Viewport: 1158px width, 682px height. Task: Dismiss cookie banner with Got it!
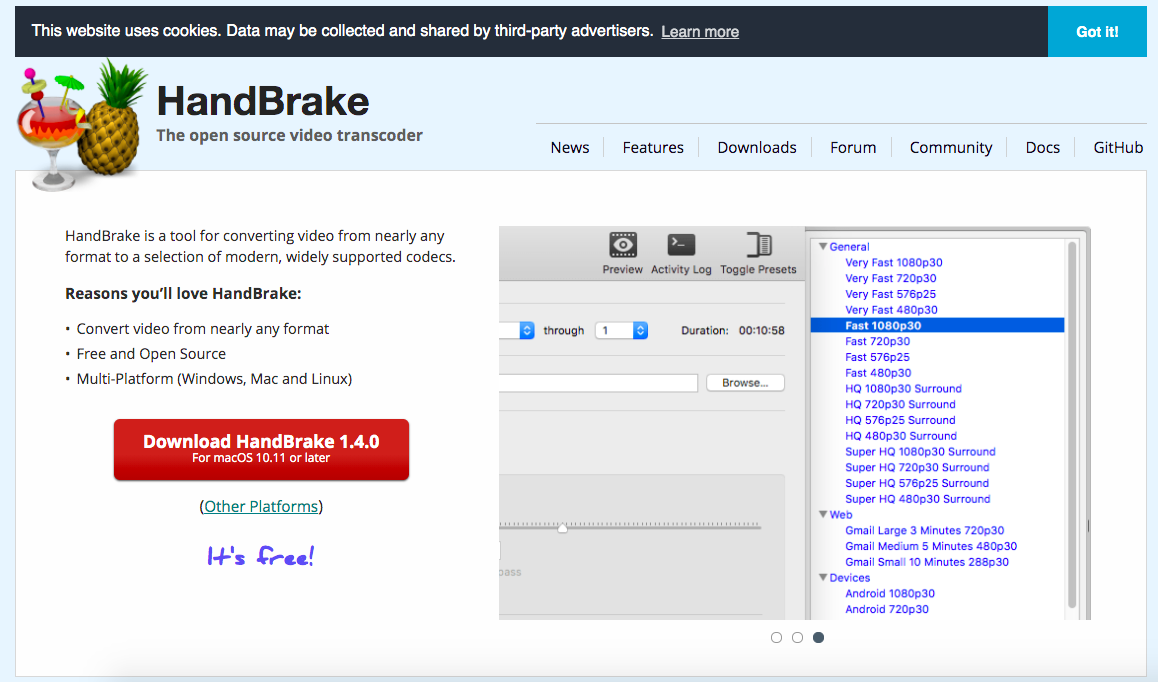tap(1097, 32)
